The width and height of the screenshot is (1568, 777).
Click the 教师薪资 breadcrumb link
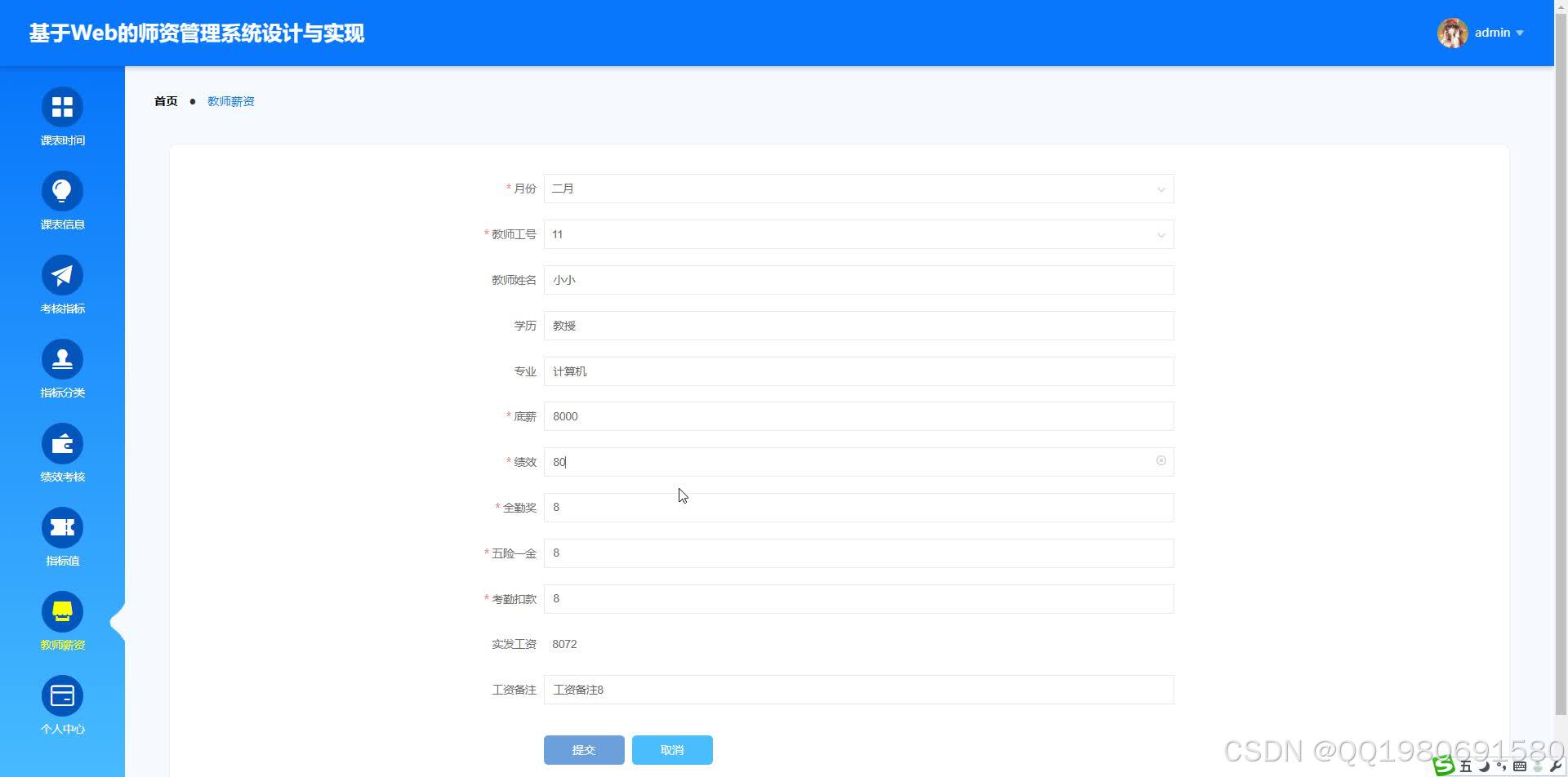(x=231, y=101)
